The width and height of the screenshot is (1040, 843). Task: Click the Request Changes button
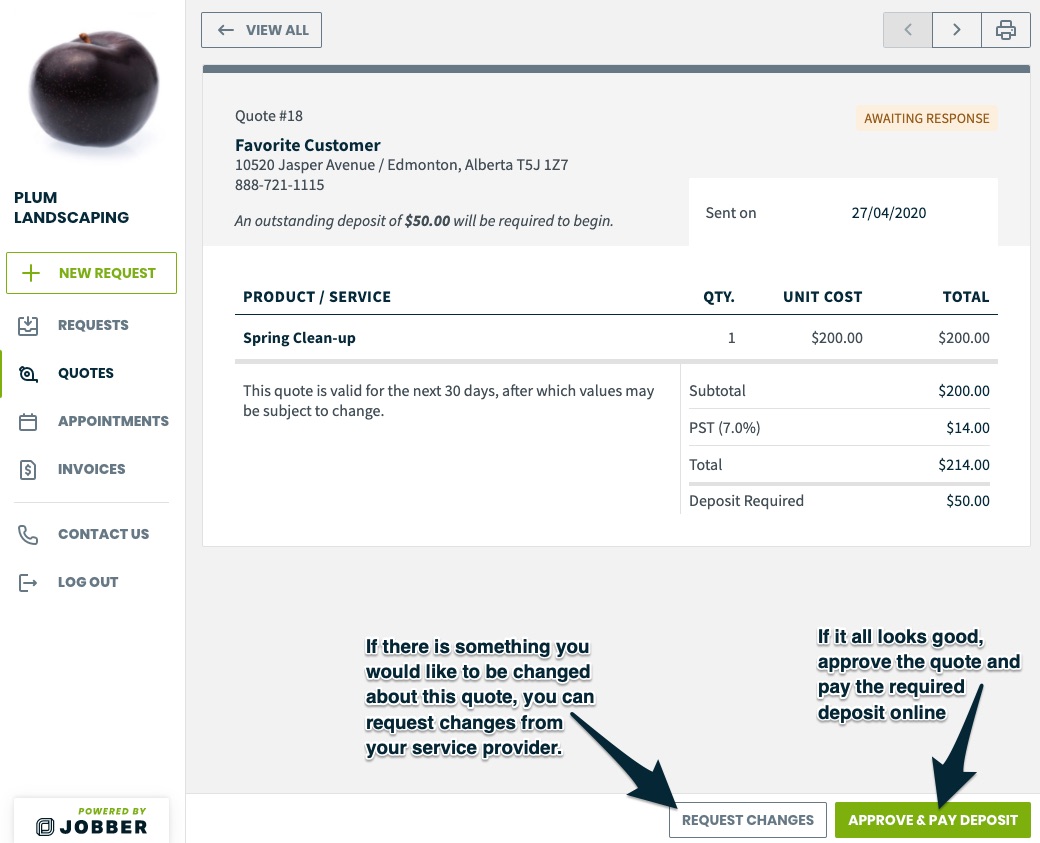[x=748, y=820]
